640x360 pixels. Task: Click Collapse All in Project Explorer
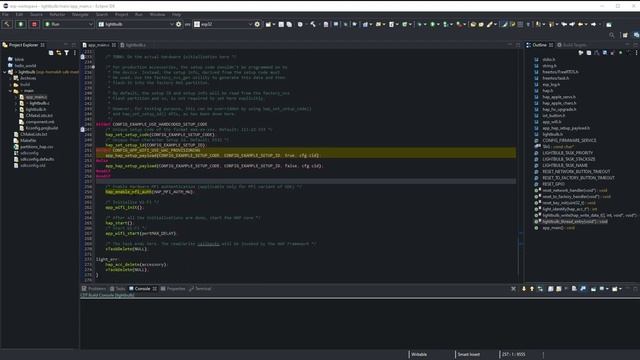[51, 53]
